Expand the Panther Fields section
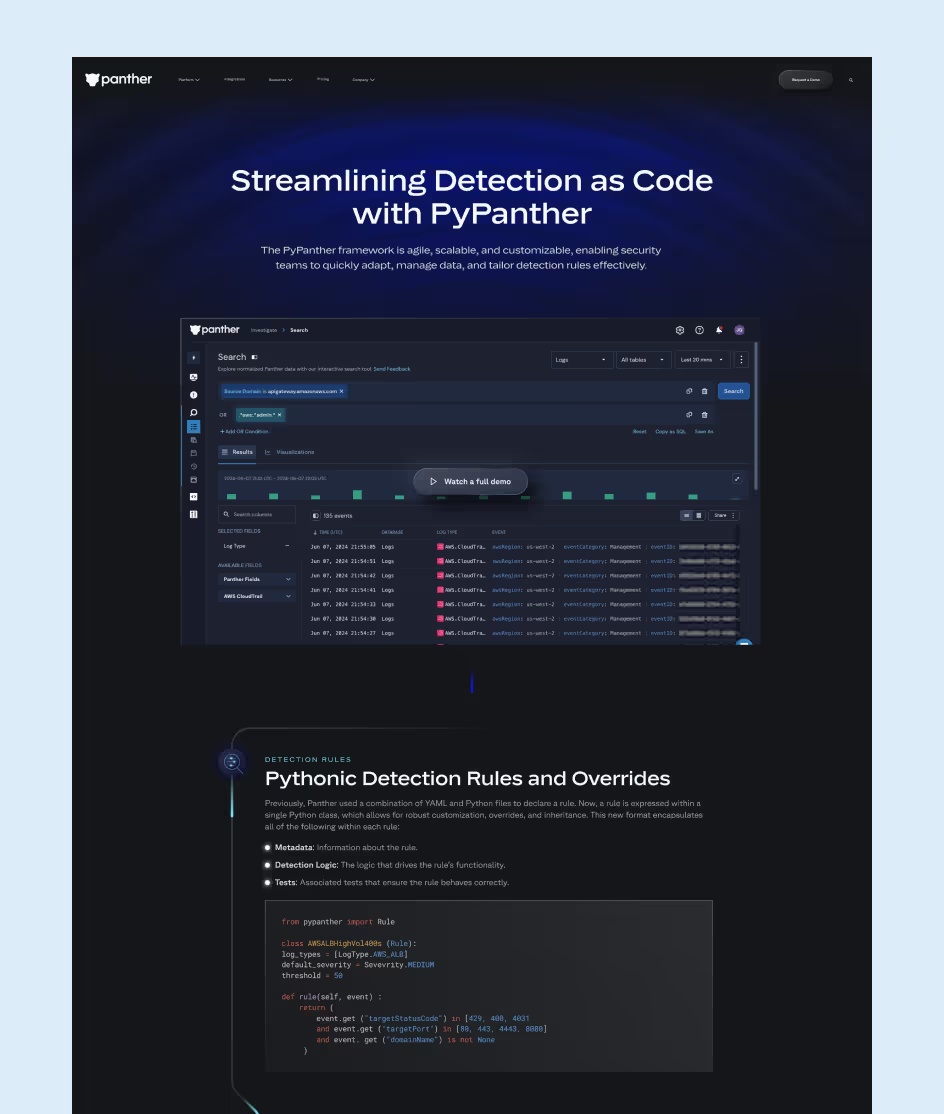The width and height of the screenshot is (944, 1114). 256,579
